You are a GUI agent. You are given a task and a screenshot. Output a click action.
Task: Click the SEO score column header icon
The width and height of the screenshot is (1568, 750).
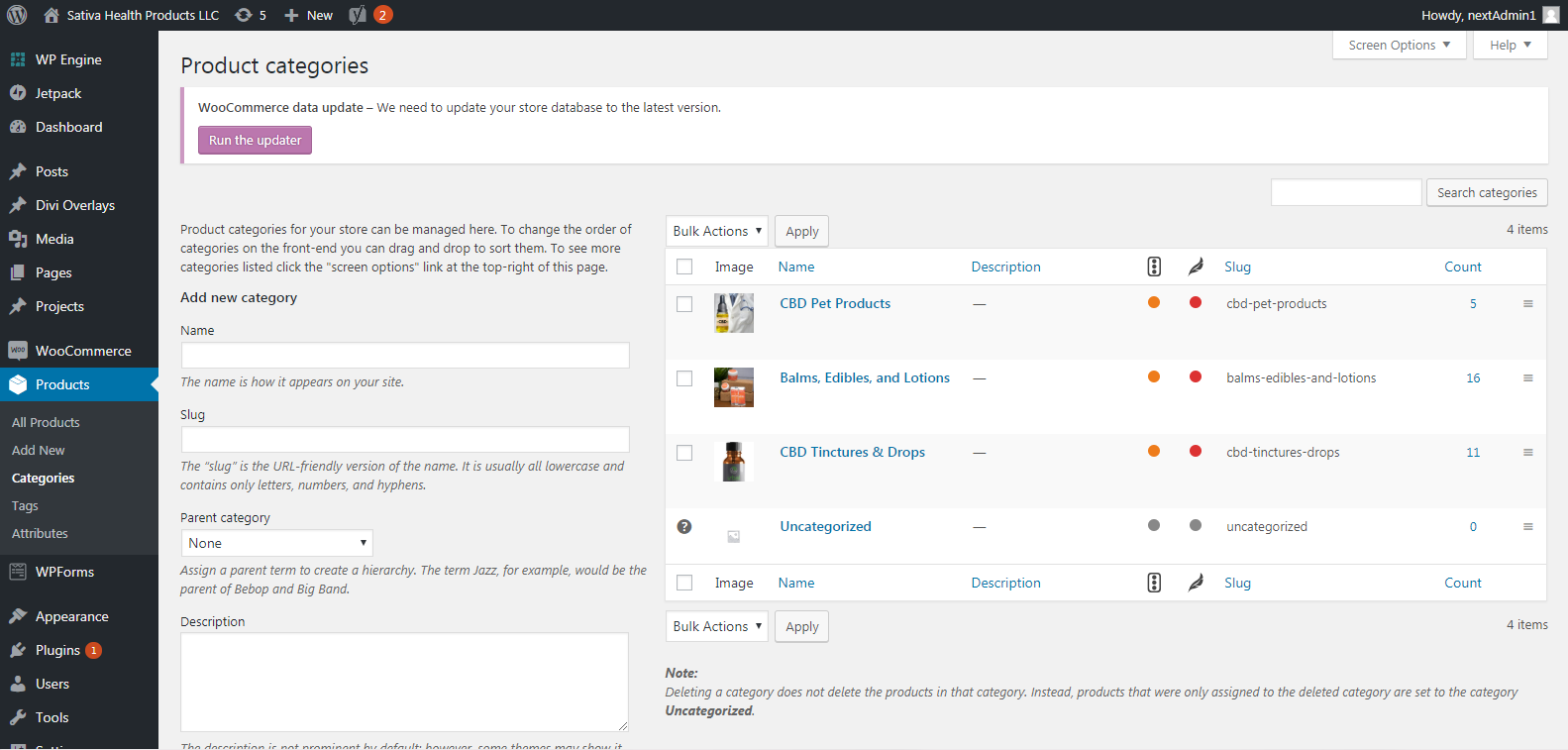[1154, 267]
